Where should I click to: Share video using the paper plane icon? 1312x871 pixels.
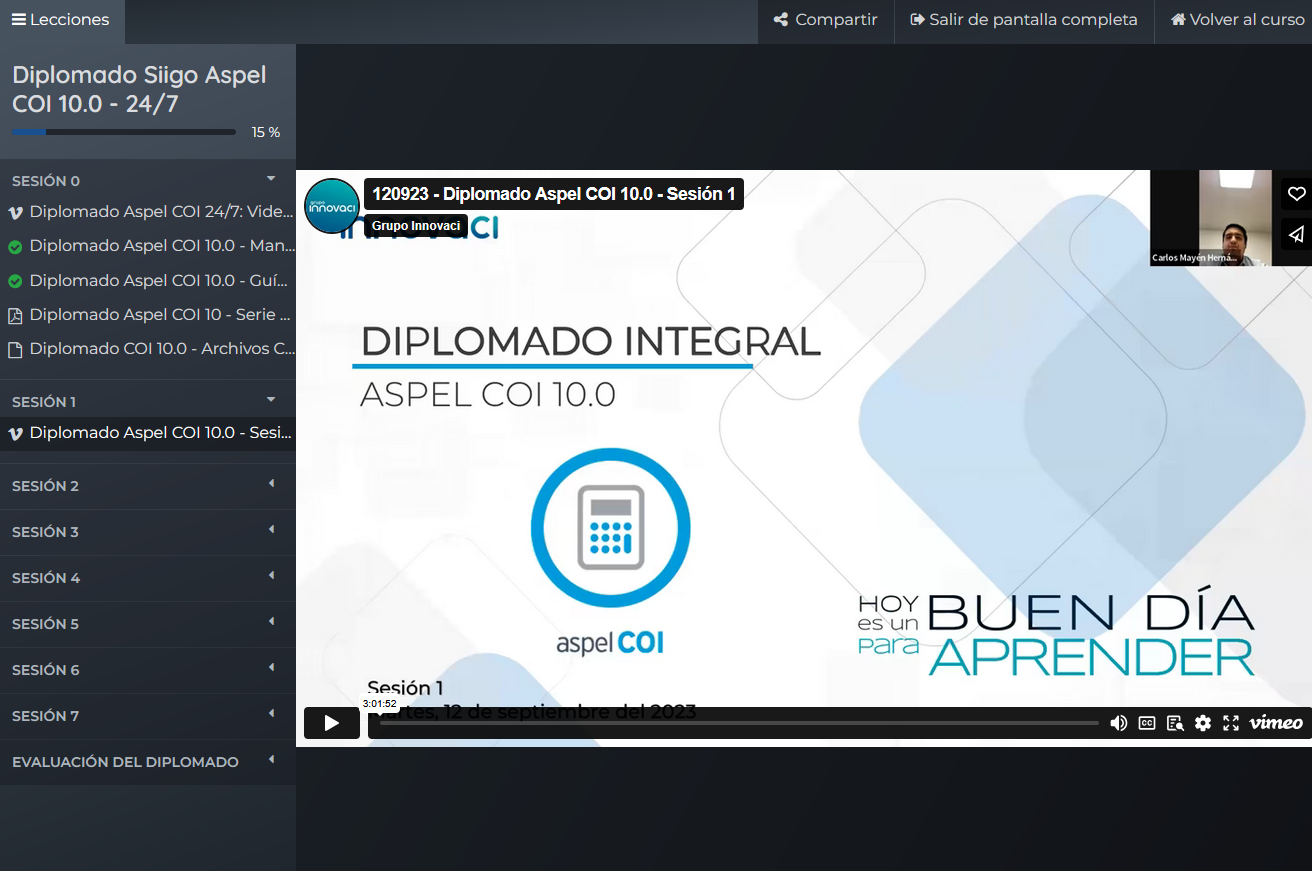click(1296, 234)
